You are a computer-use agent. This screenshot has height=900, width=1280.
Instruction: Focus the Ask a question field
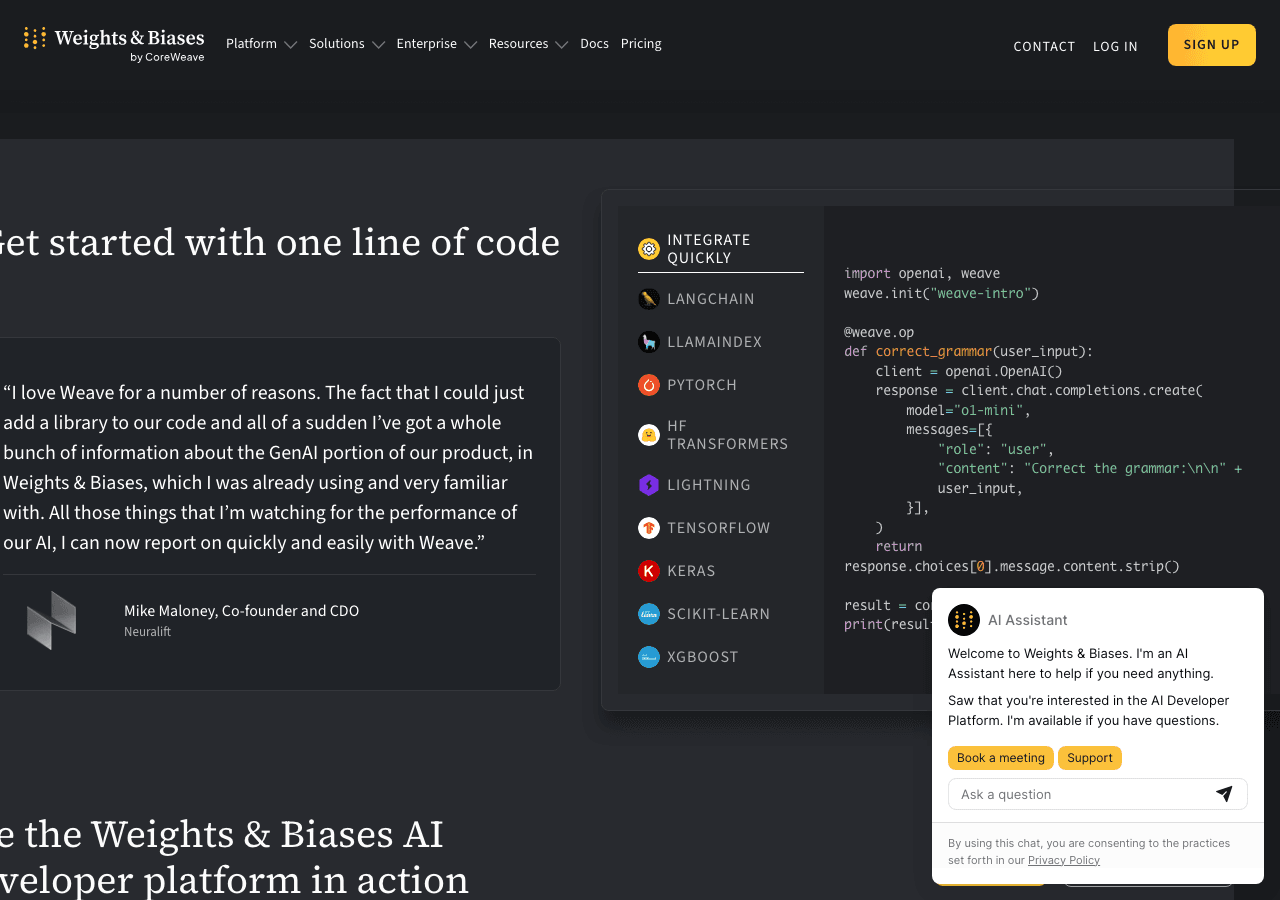pos(1098,794)
